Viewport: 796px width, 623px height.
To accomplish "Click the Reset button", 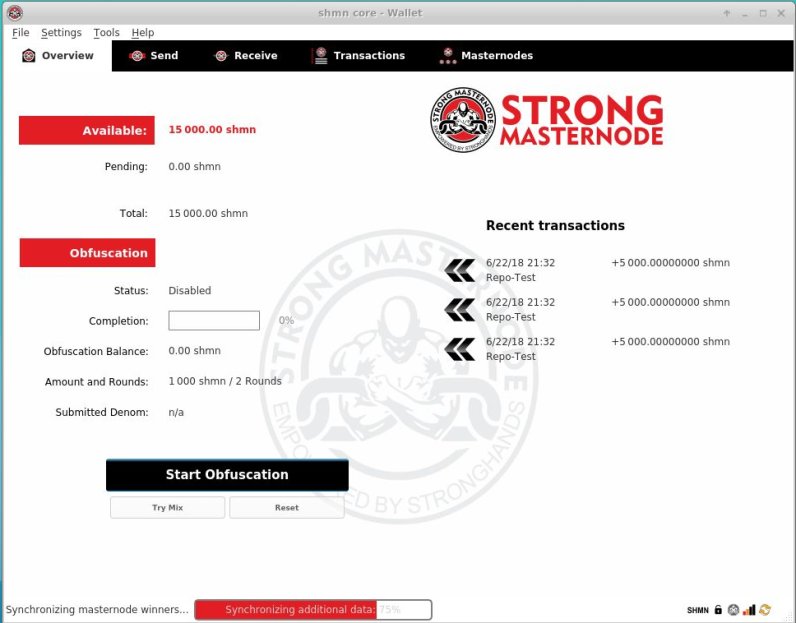I will [x=287, y=507].
